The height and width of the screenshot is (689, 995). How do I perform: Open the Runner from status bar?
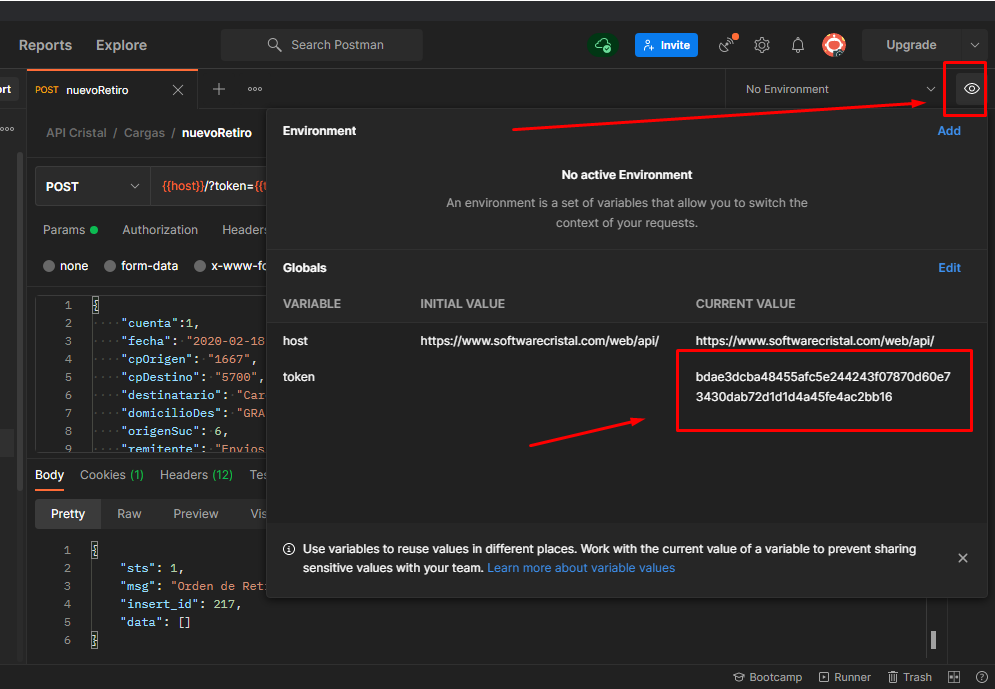tap(845, 677)
